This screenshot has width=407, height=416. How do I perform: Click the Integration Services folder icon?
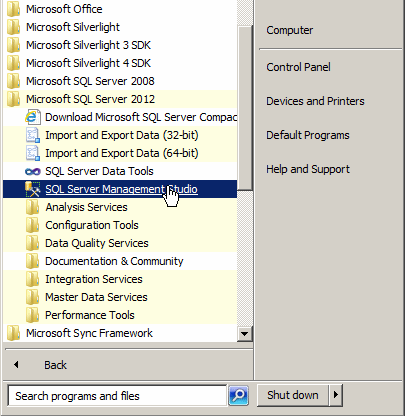33,279
